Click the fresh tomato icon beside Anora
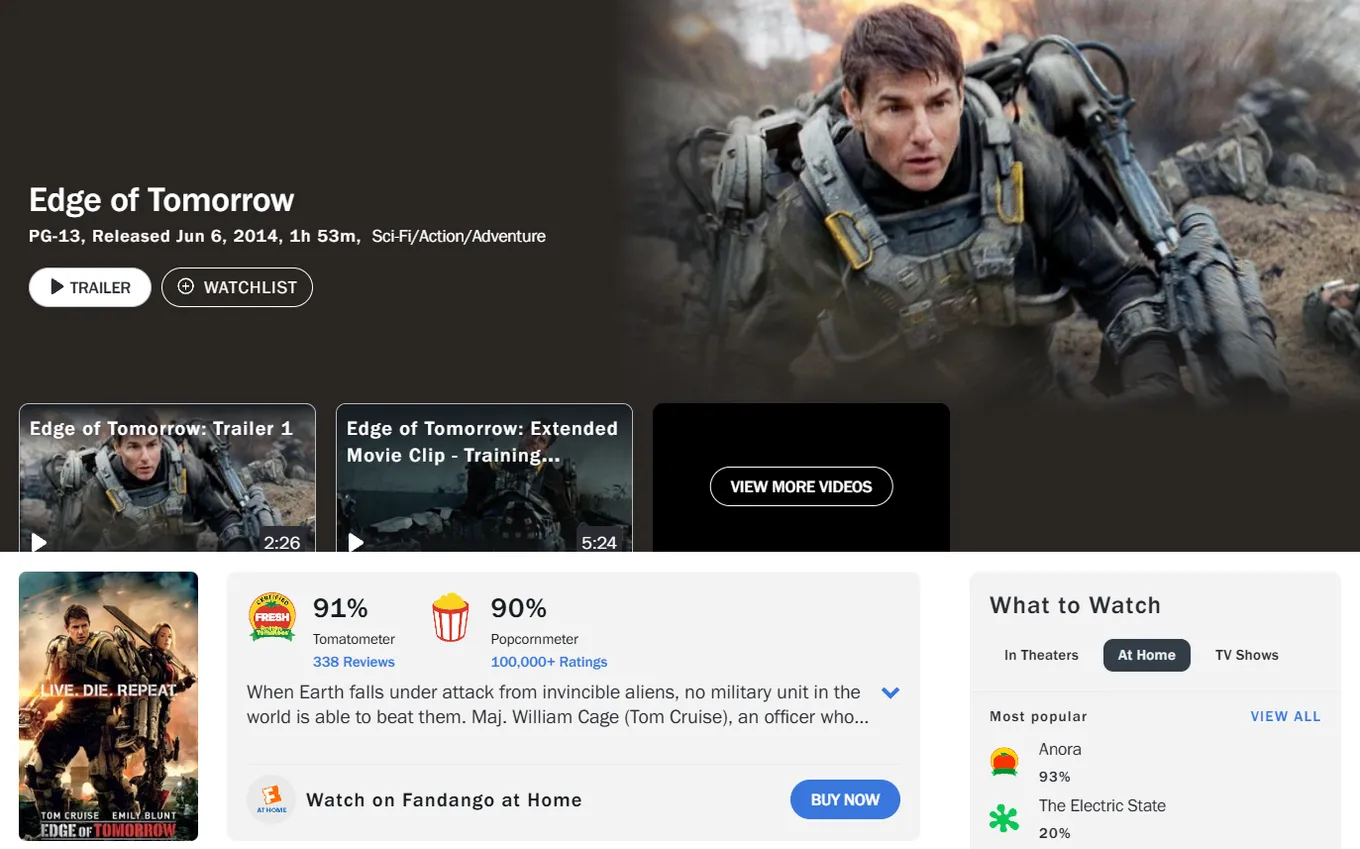Viewport: 1360px width, 849px height. [1004, 762]
